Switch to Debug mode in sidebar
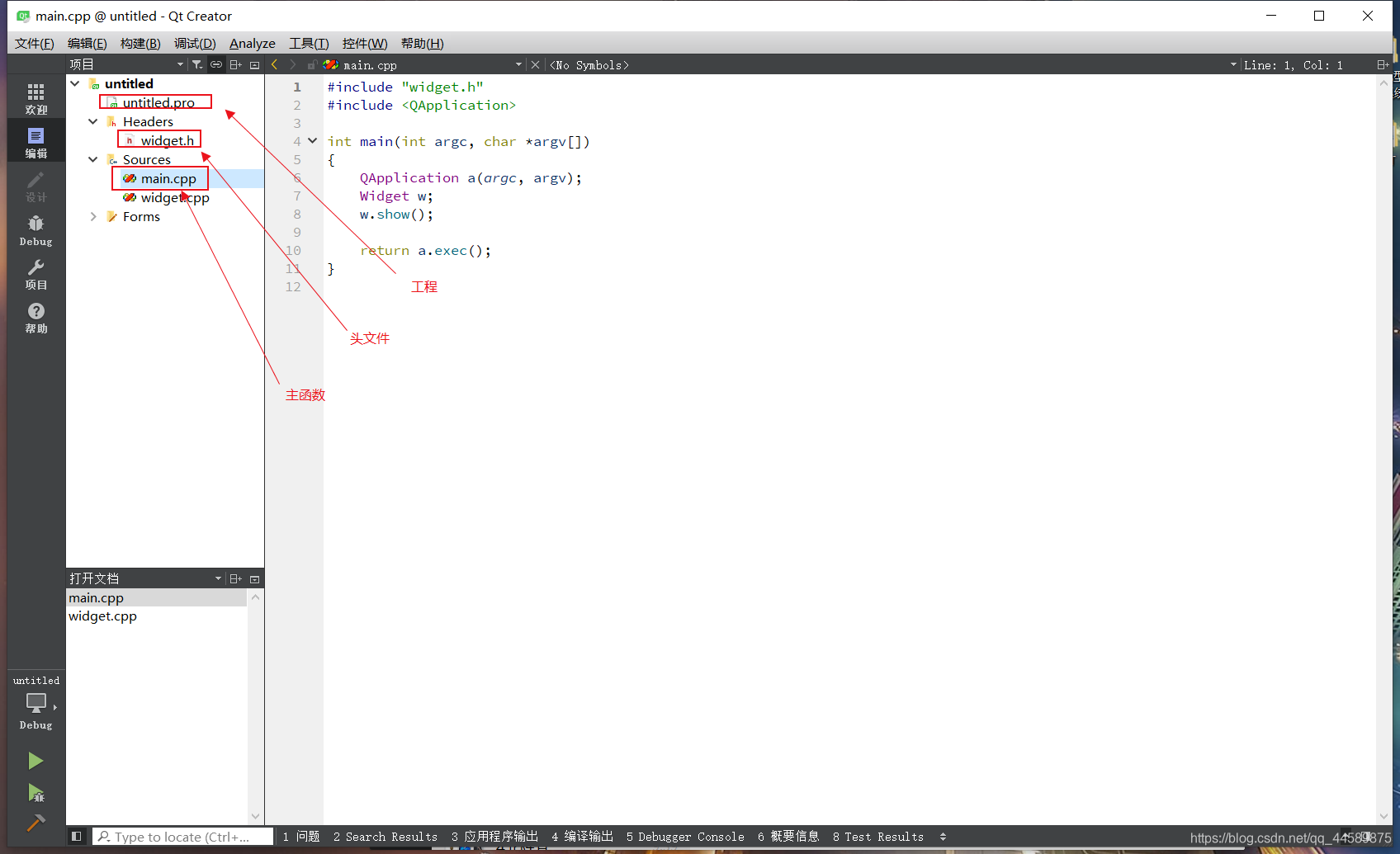 35,230
